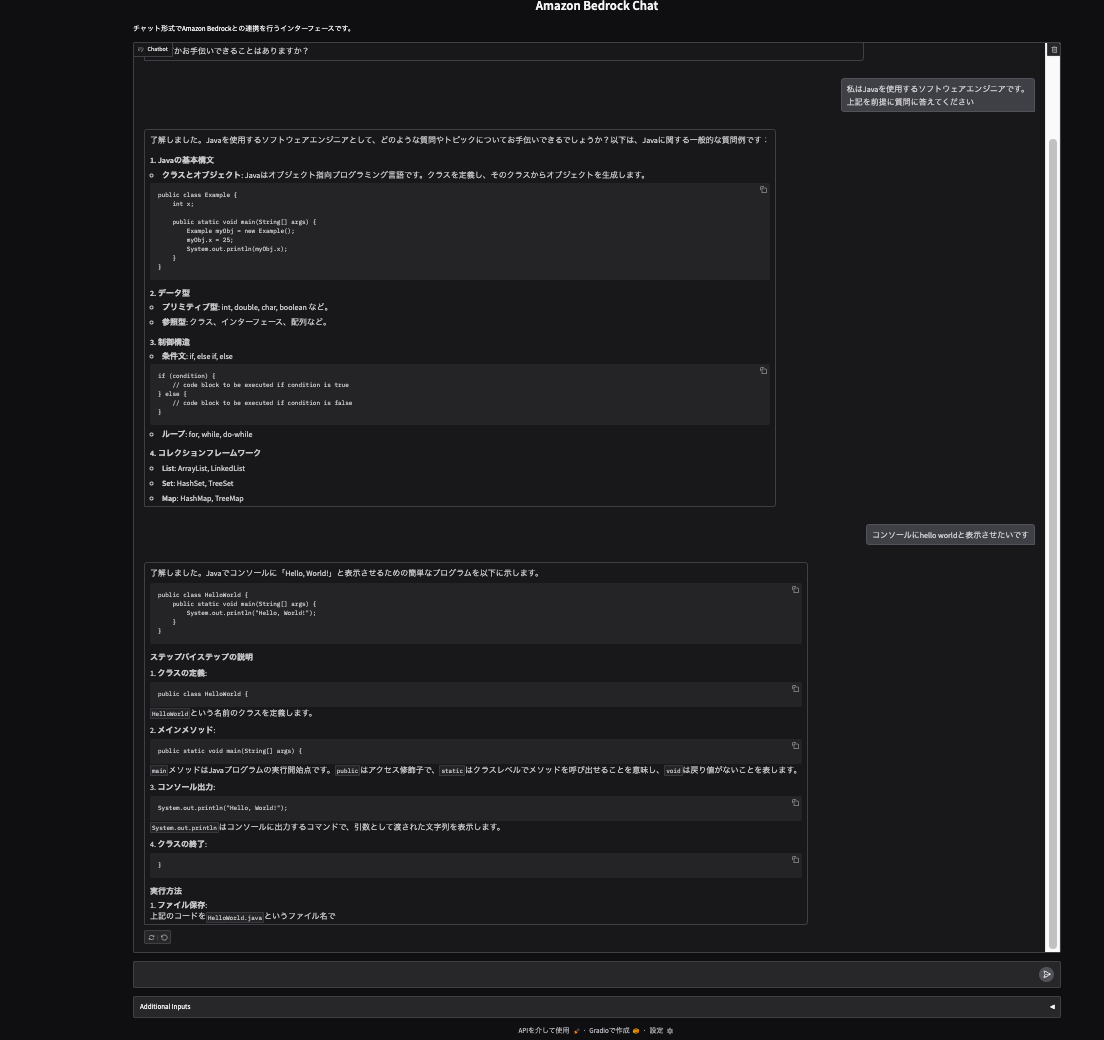Retry the last response with the refresh icon

151,937
